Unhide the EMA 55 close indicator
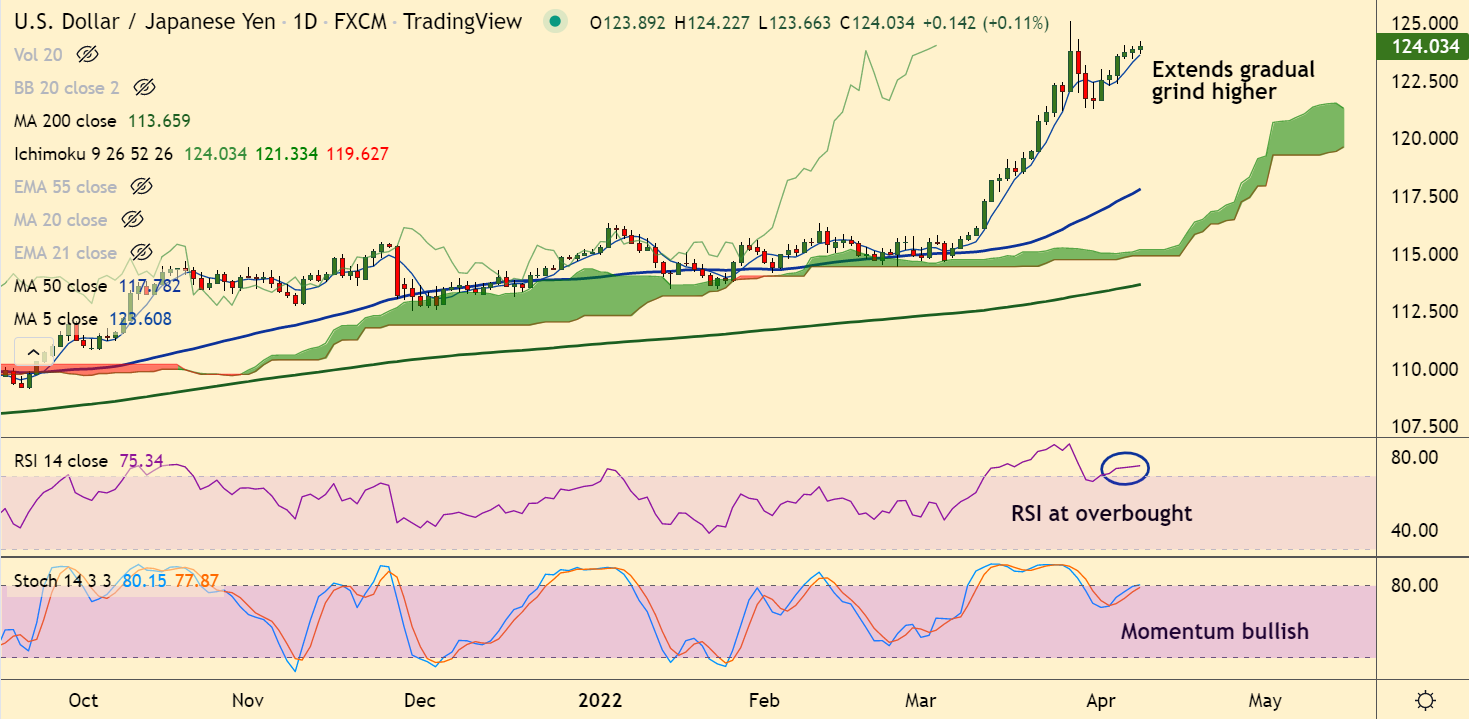The width and height of the screenshot is (1469, 719). (141, 187)
